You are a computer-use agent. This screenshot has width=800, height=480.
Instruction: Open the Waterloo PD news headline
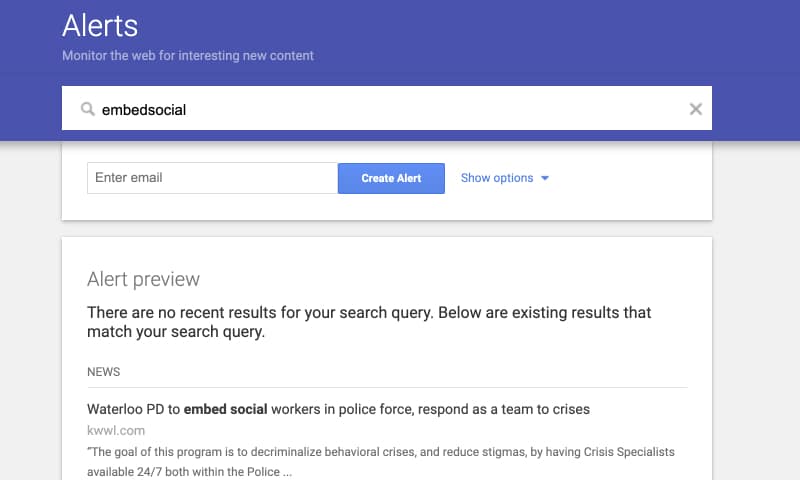338,409
